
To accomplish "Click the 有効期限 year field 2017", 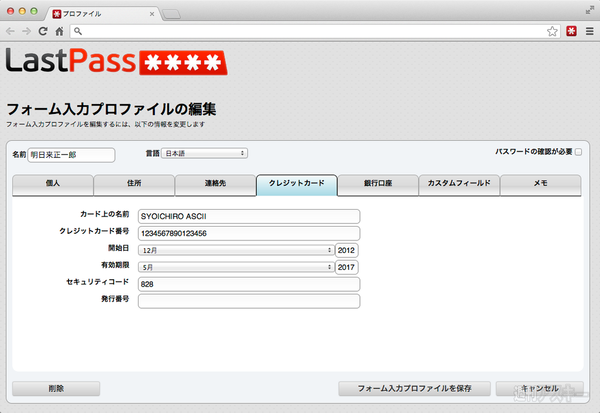I will pyautogui.click(x=347, y=267).
